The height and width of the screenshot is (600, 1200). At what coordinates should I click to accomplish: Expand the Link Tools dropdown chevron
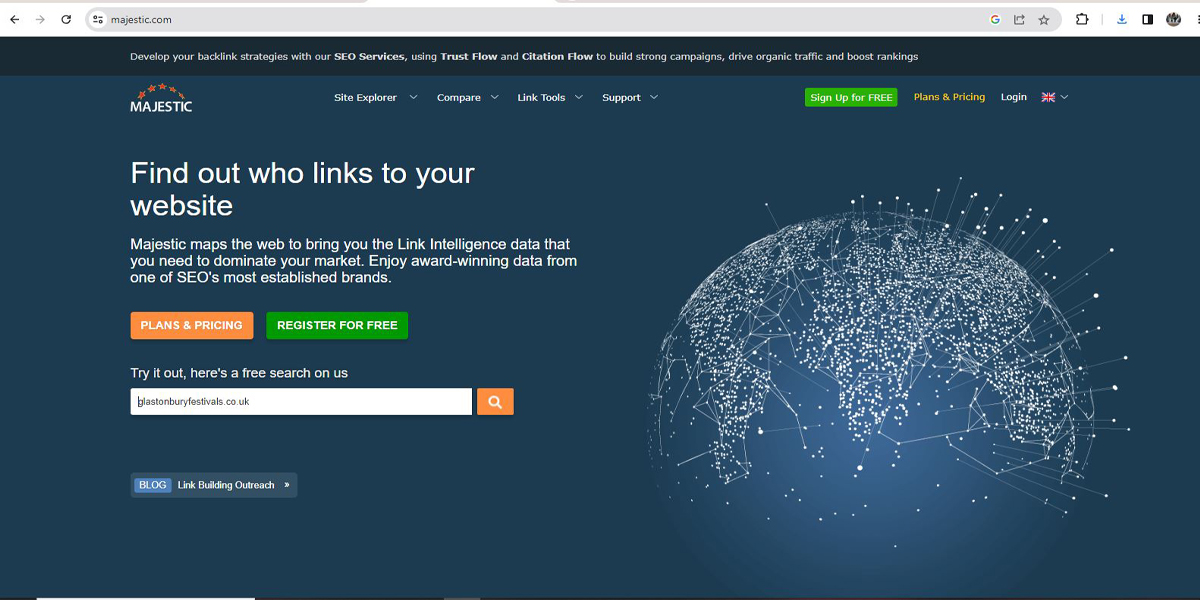578,97
